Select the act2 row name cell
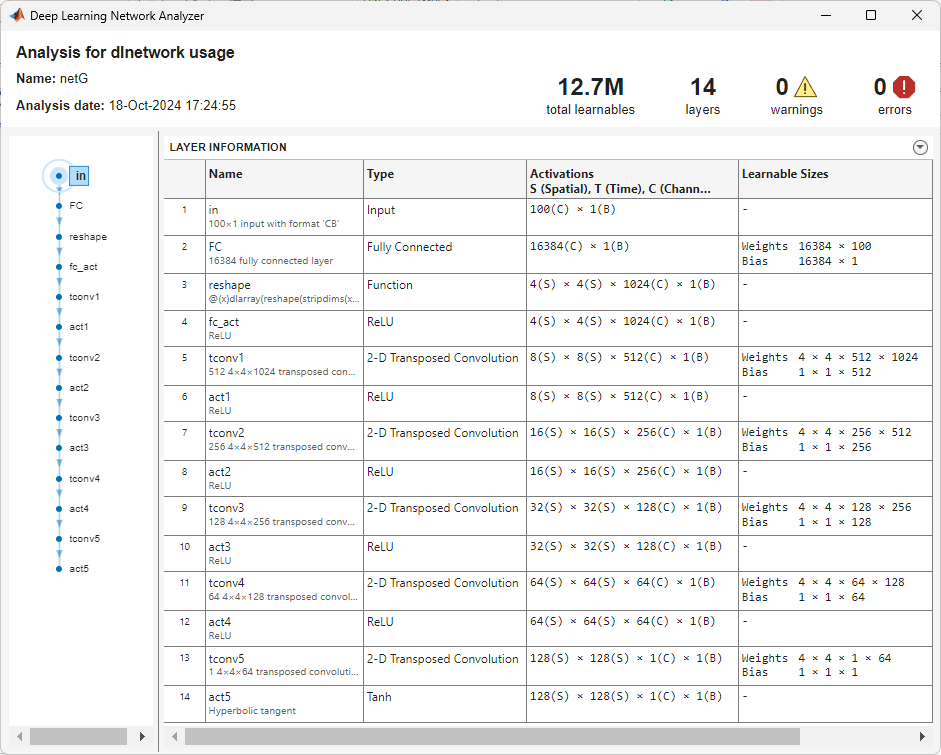This screenshot has width=941, height=755. click(284, 478)
